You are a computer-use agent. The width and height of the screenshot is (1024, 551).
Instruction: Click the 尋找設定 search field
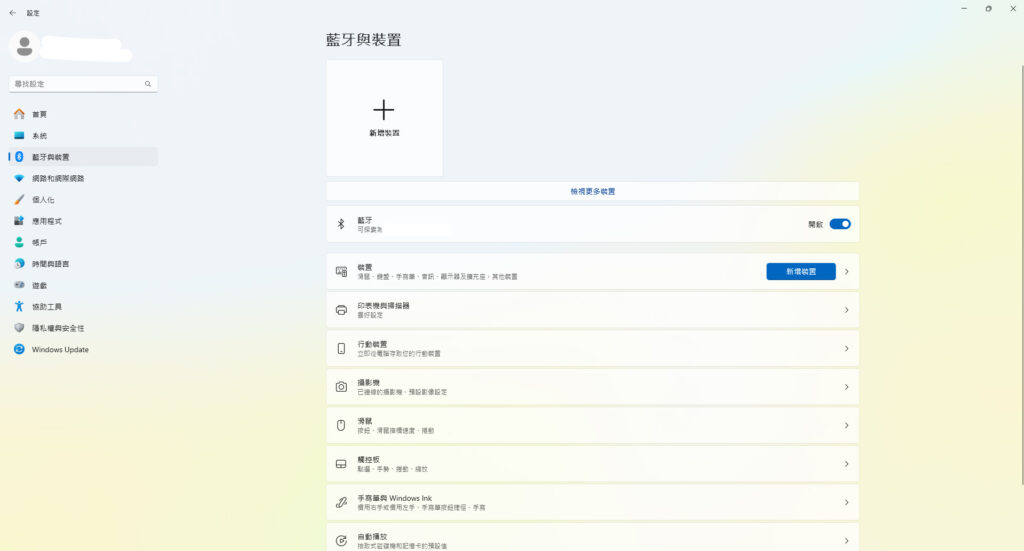click(76, 84)
